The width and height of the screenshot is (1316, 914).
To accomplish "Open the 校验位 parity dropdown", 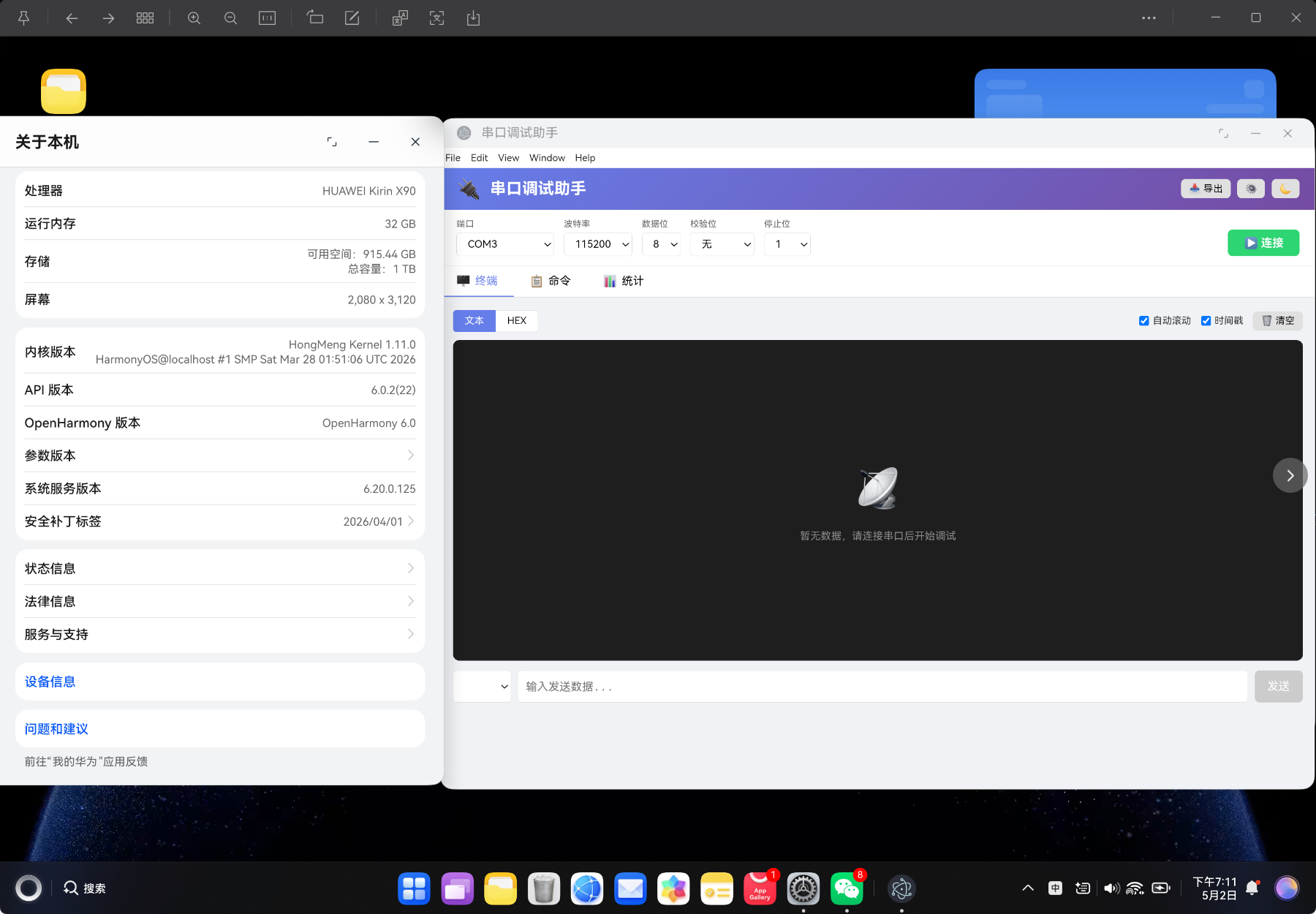I will click(722, 244).
